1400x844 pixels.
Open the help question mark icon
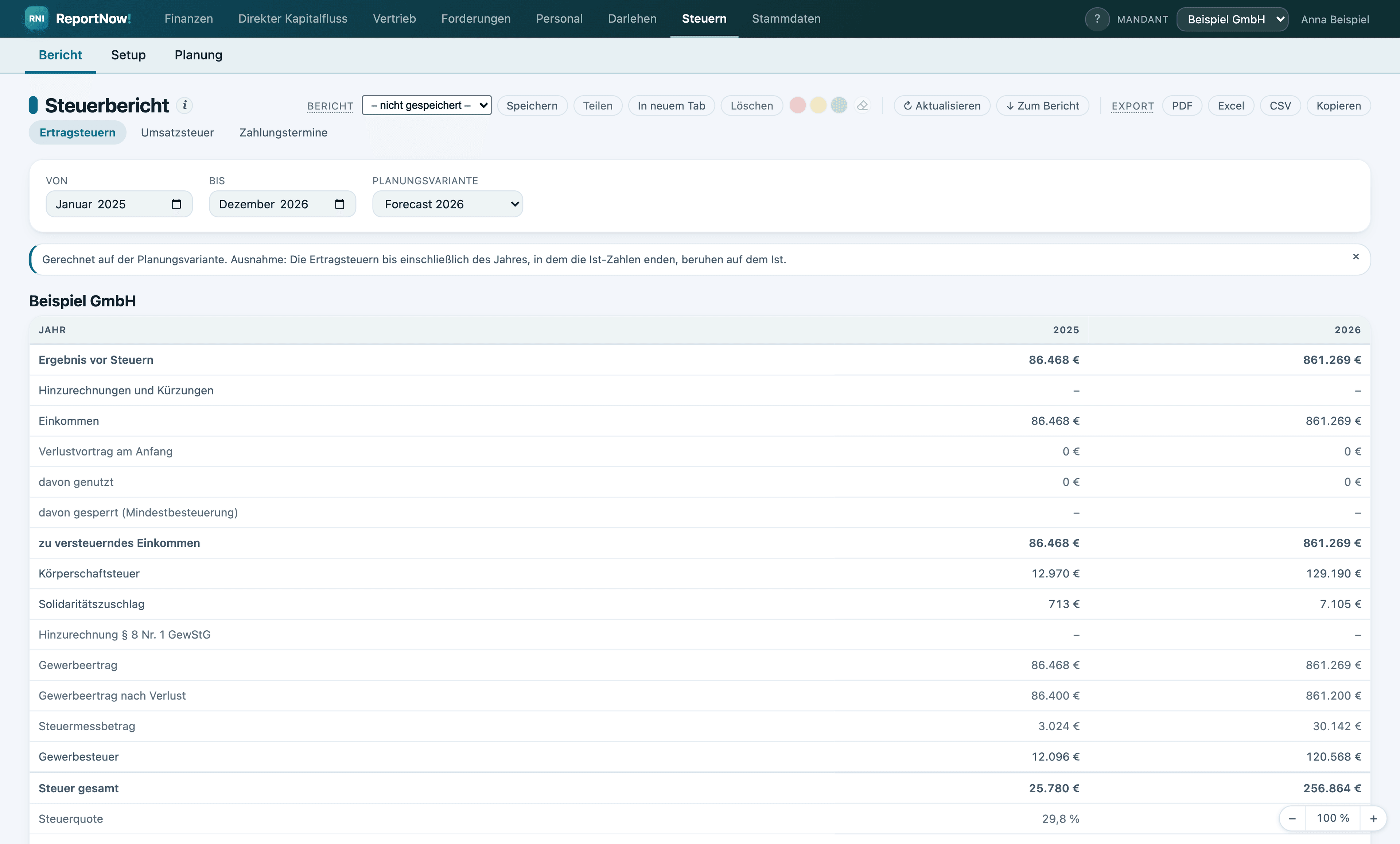pyautogui.click(x=1097, y=19)
